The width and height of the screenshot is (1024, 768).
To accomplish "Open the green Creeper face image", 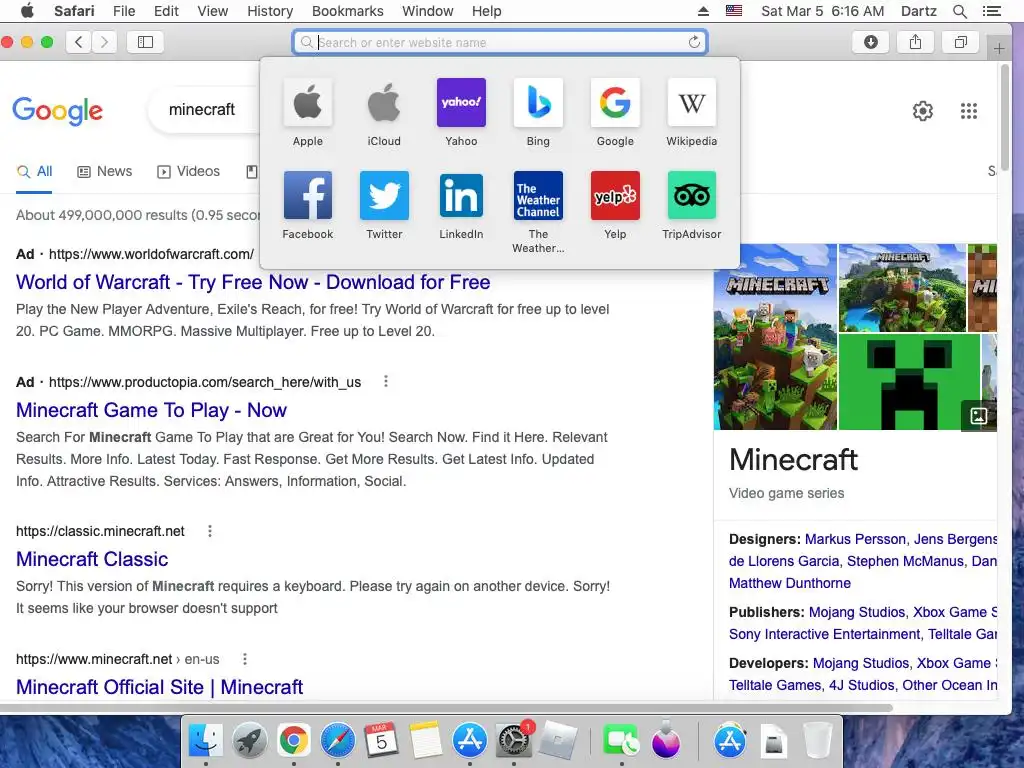I will 909,381.
